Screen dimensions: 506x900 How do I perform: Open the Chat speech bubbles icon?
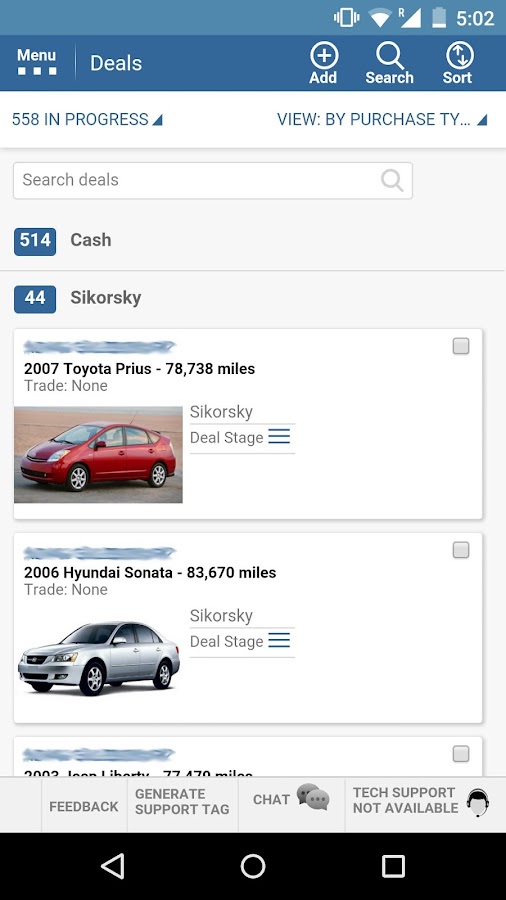[313, 797]
